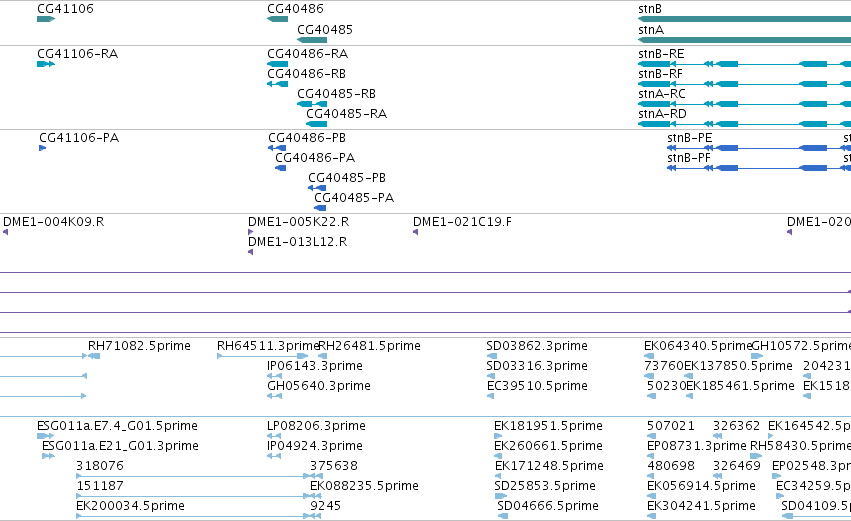Select the stnA-RD transcript

coord(745,124)
